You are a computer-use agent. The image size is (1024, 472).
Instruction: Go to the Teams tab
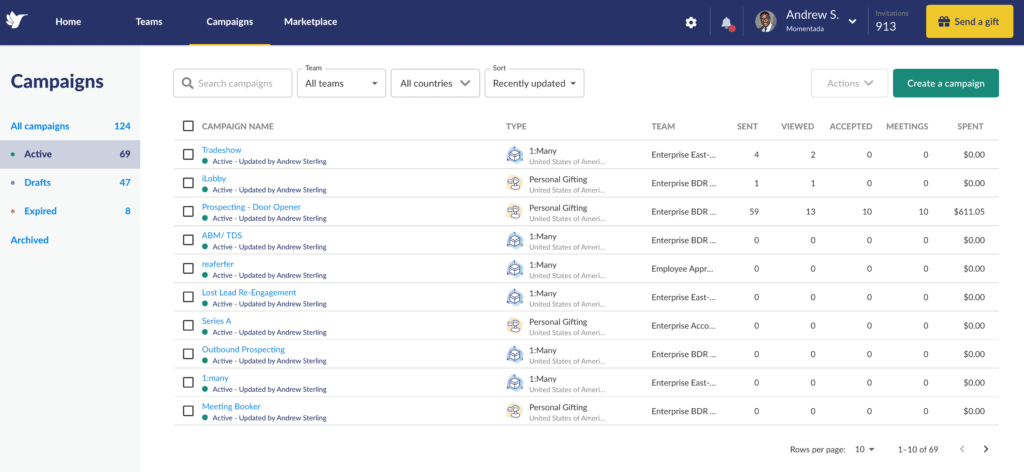pyautogui.click(x=149, y=22)
